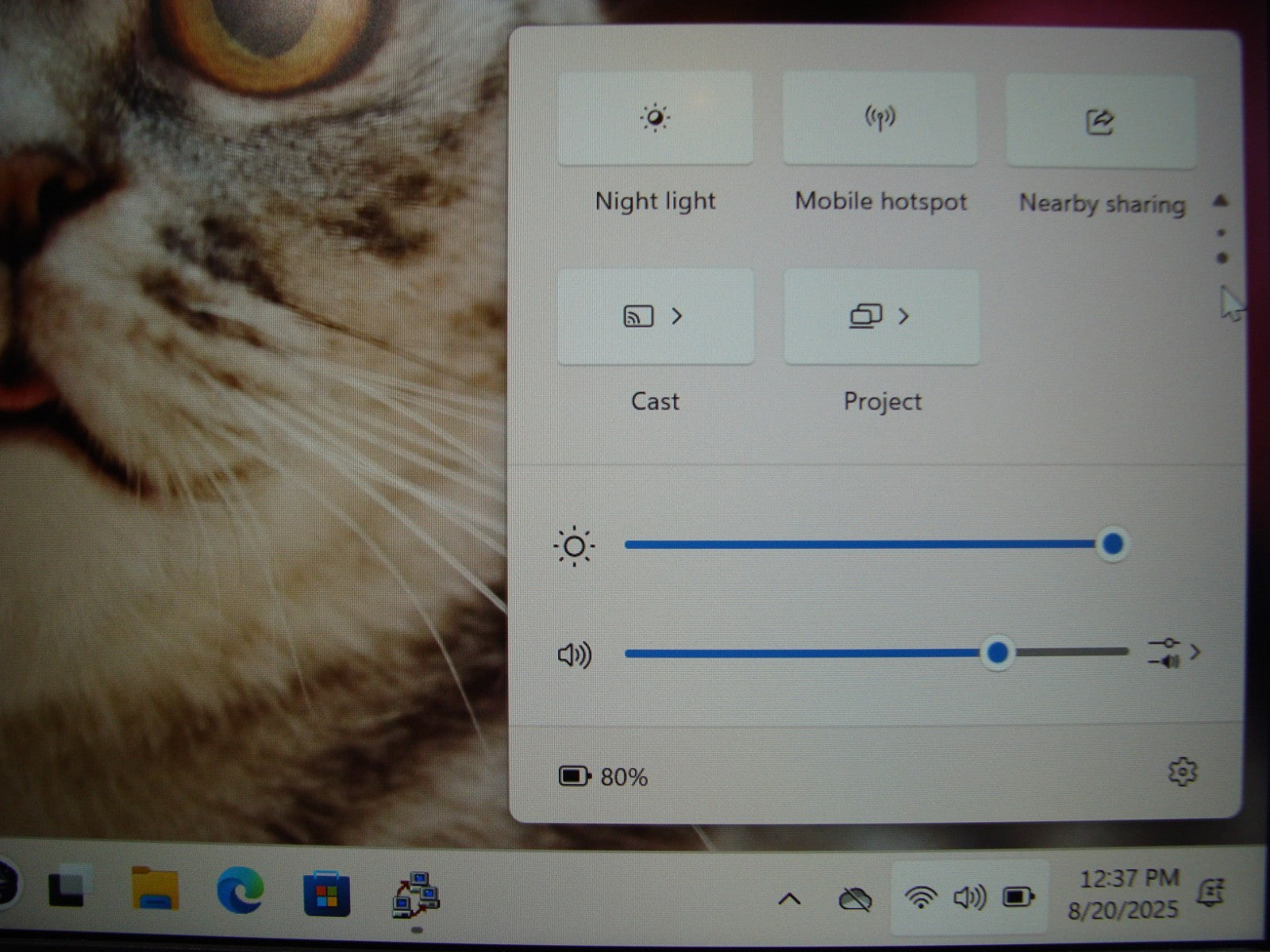Show hidden icons in the system tray
Image resolution: width=1270 pixels, height=952 pixels.
pyautogui.click(x=789, y=899)
